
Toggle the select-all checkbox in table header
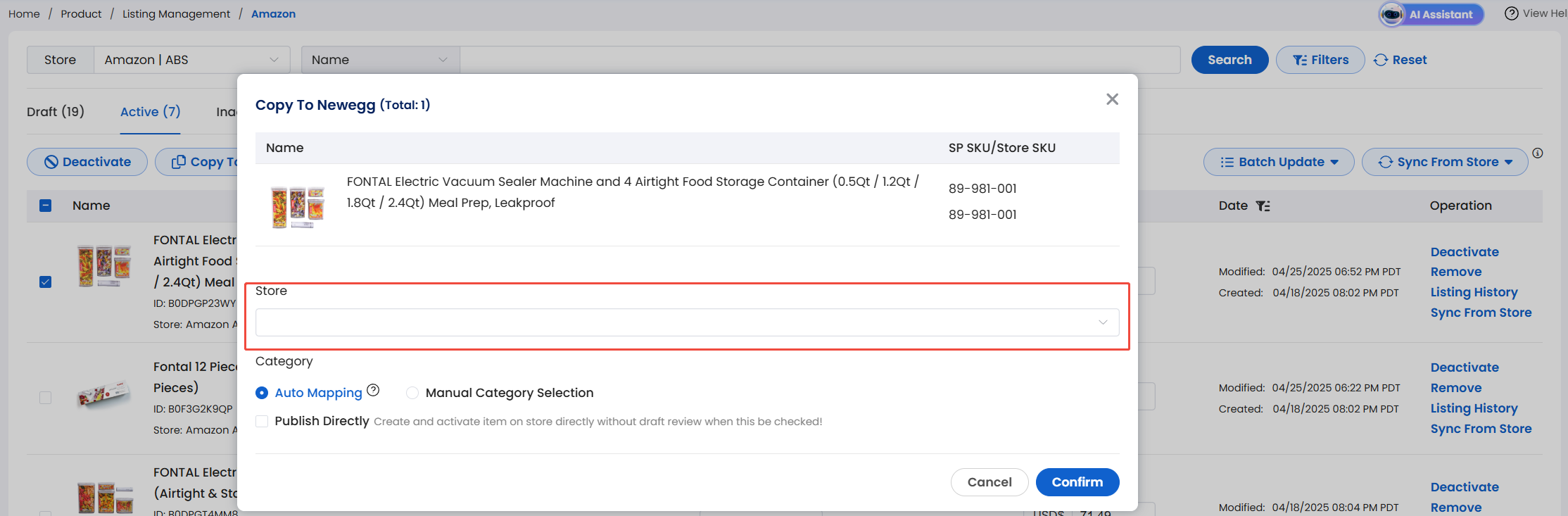point(46,206)
